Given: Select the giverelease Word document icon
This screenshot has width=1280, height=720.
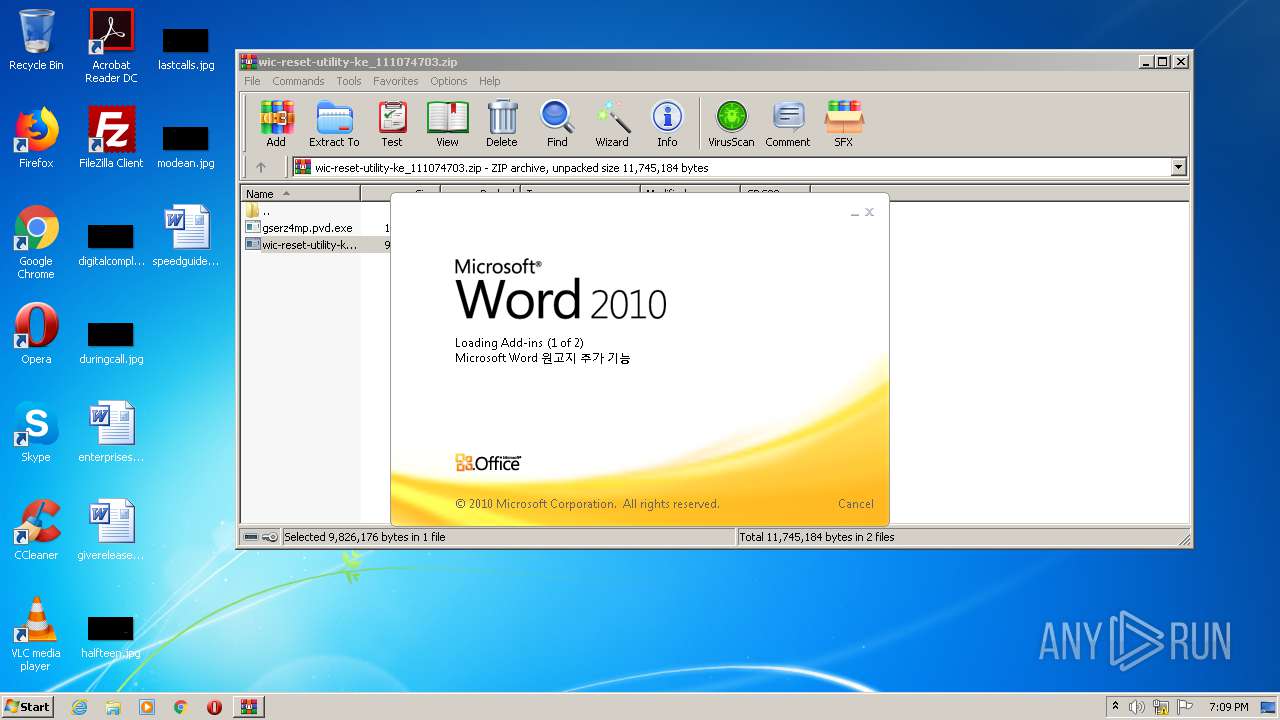Looking at the screenshot, I should 111,530.
